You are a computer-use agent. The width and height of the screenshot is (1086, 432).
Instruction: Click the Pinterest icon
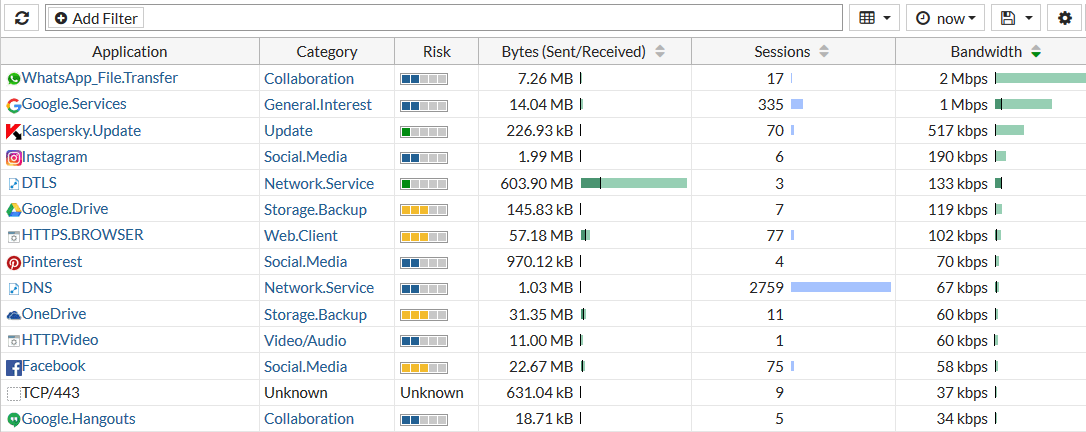(x=14, y=262)
